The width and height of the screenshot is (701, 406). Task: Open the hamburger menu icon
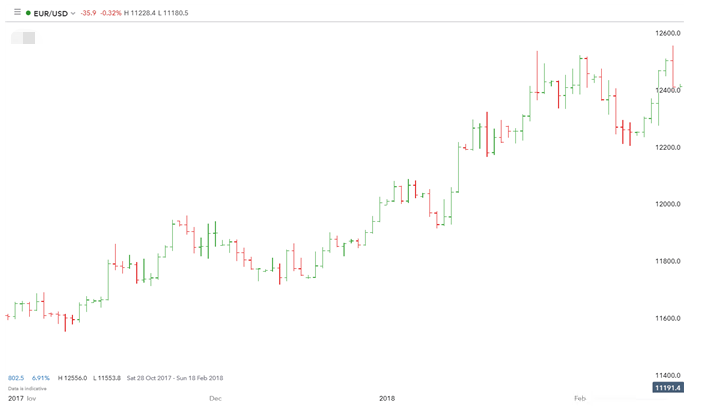pos(17,11)
